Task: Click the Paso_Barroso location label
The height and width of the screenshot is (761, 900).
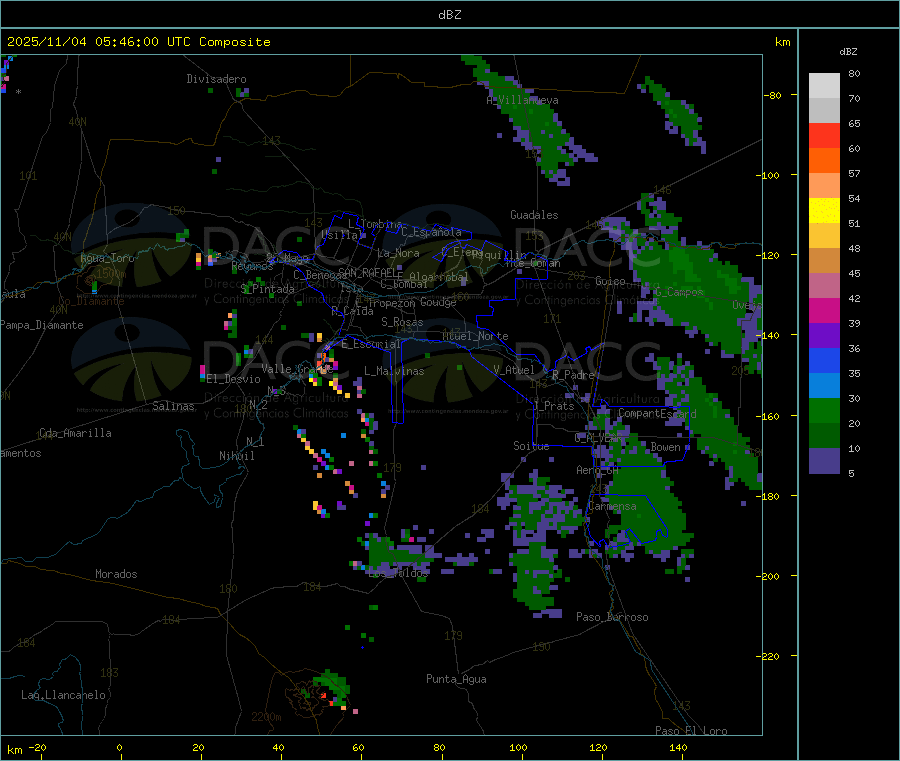Action: (612, 618)
